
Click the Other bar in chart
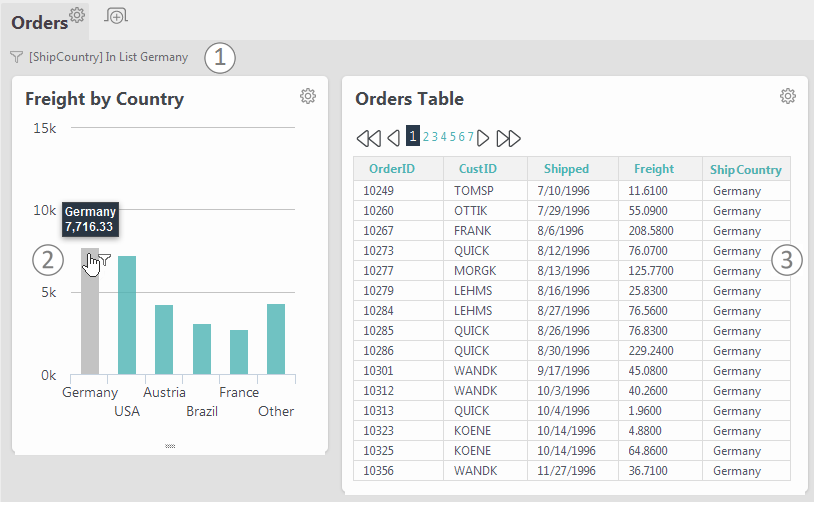pos(276,339)
